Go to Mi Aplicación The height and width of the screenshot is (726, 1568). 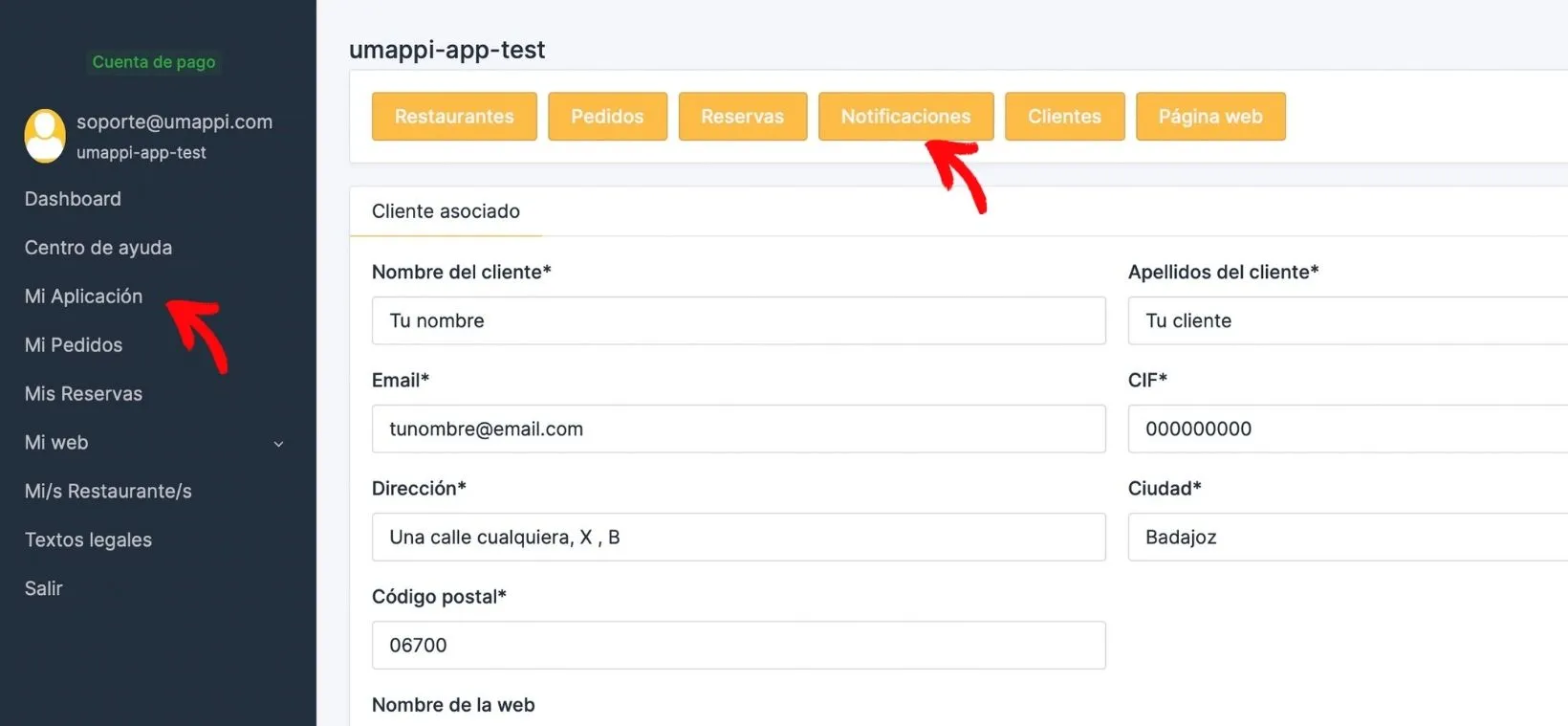click(83, 297)
